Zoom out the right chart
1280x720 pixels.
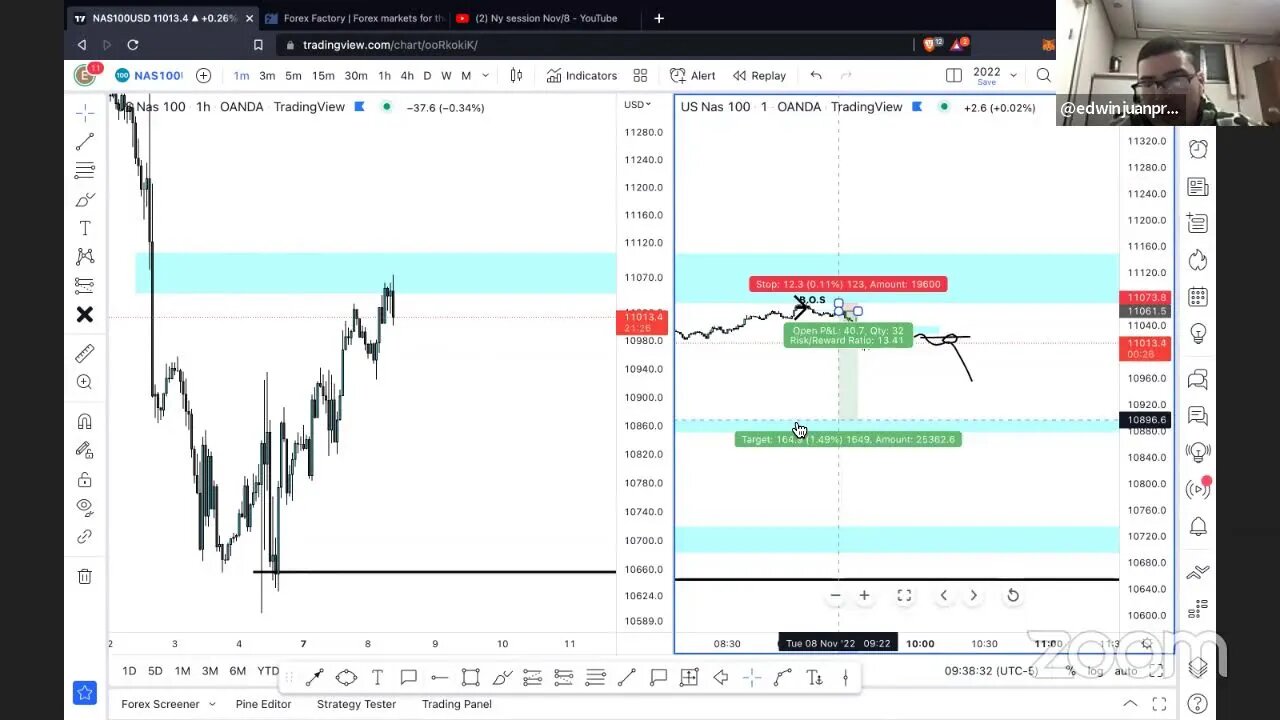pos(835,596)
